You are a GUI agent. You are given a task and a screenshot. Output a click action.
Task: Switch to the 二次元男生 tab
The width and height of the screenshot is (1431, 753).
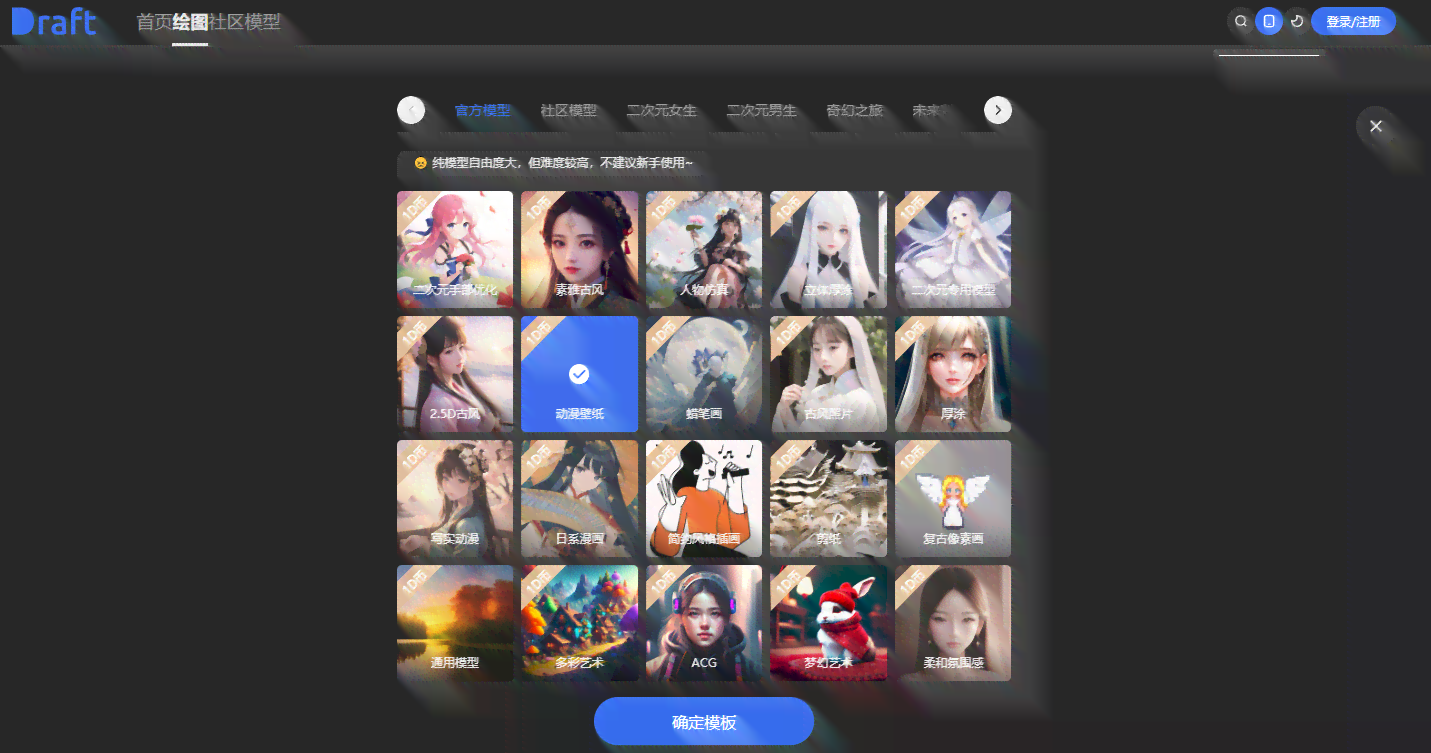coord(762,110)
